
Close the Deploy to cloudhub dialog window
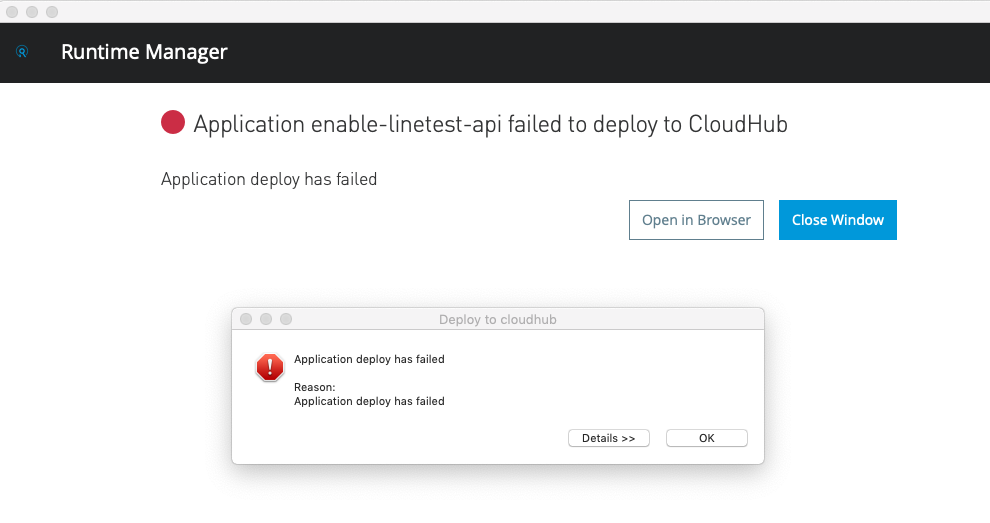click(x=246, y=319)
